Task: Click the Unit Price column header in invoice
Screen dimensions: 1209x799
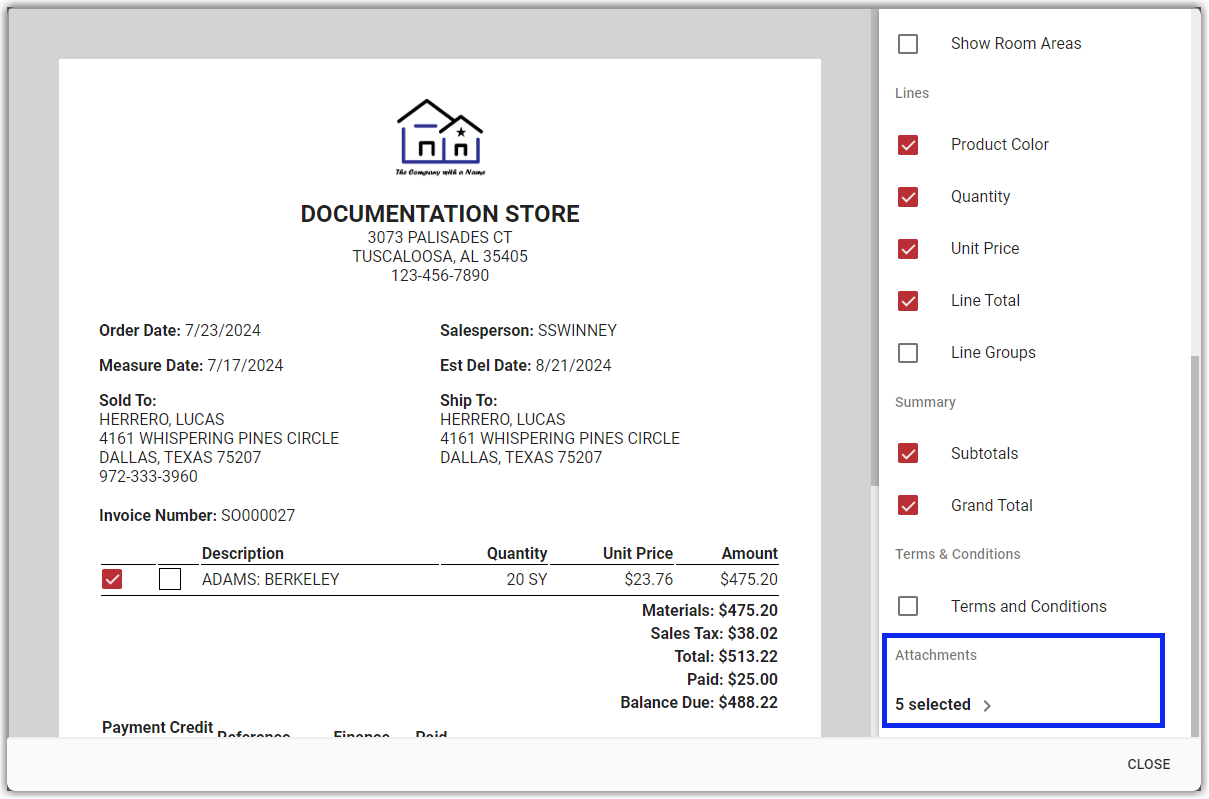Action: [x=638, y=554]
